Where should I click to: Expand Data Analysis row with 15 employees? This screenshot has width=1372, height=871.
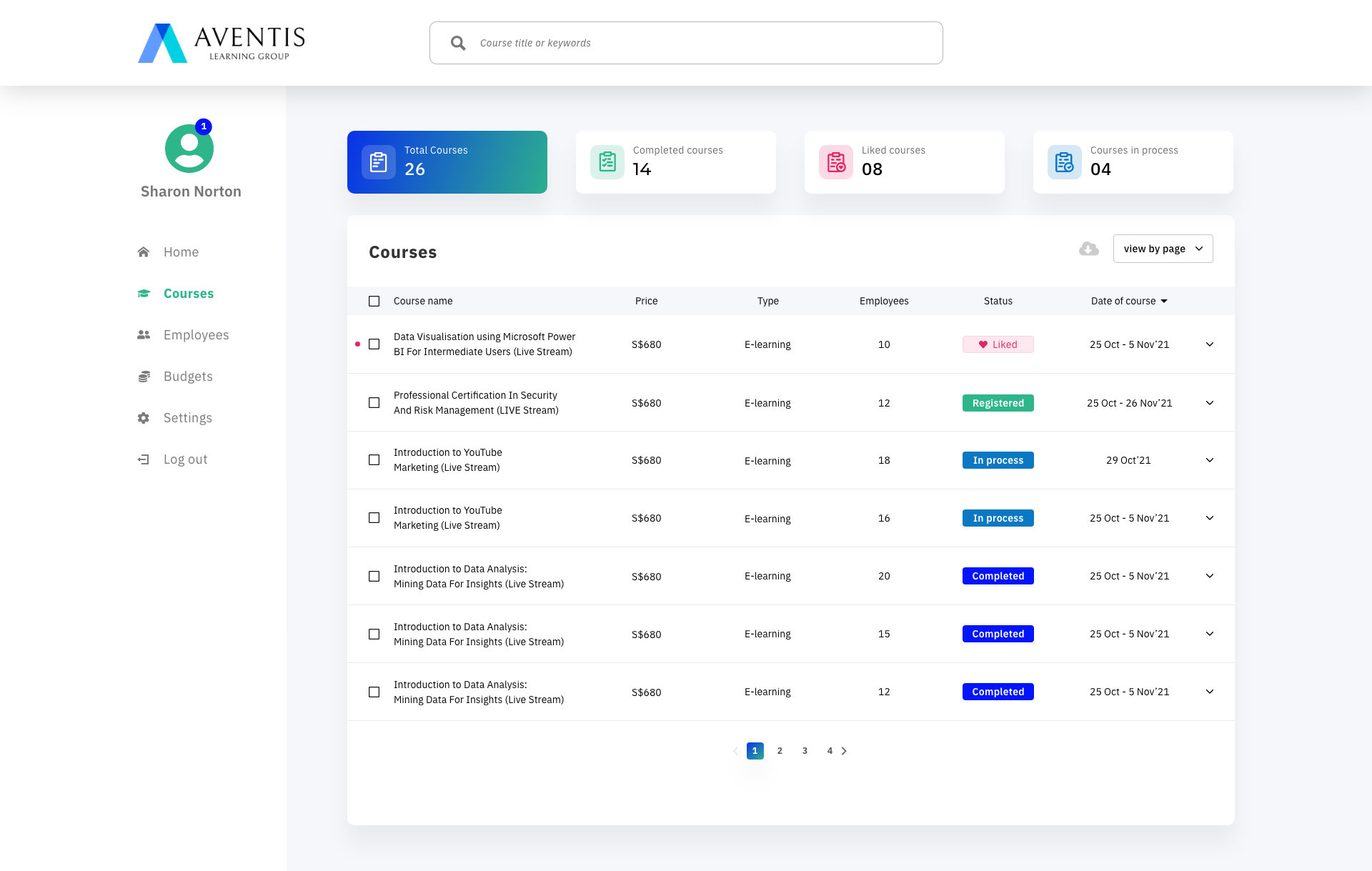[x=1210, y=634]
